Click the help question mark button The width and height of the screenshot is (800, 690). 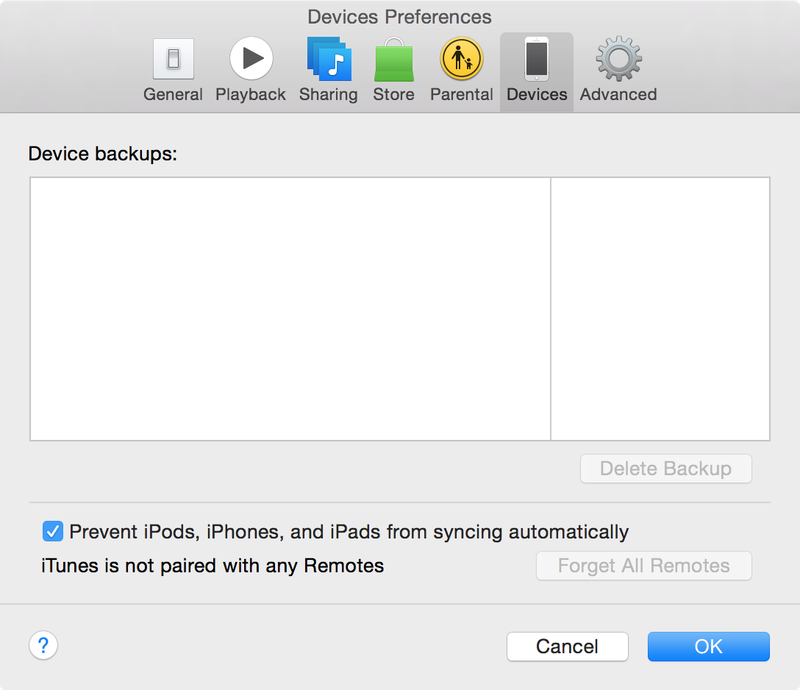pos(43,646)
